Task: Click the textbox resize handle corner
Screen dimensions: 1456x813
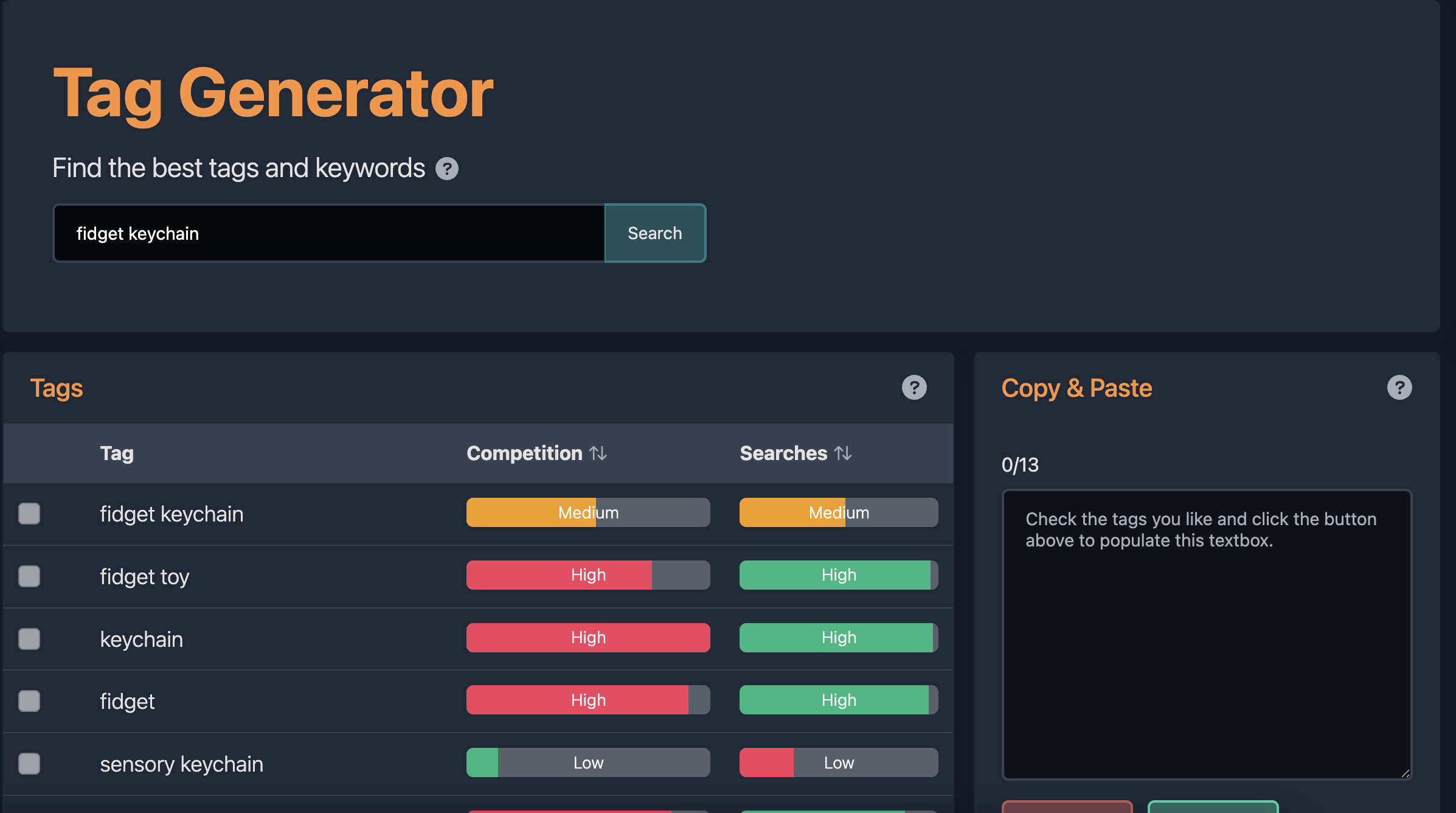Action: point(1405,773)
